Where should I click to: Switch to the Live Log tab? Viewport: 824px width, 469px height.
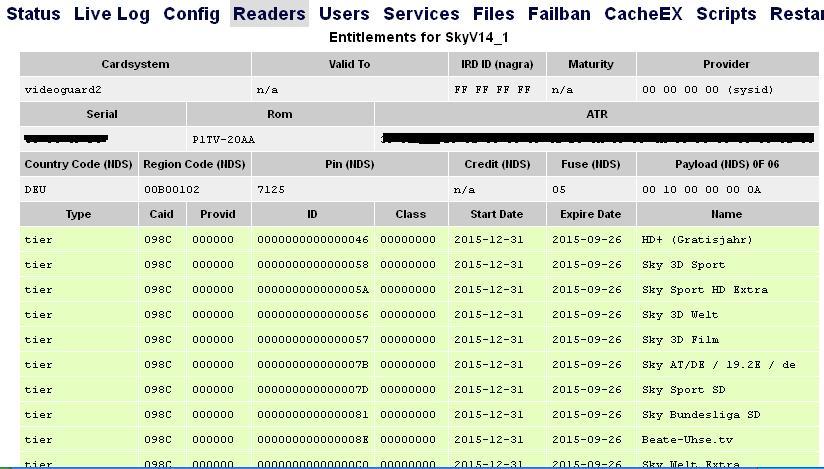pos(111,14)
